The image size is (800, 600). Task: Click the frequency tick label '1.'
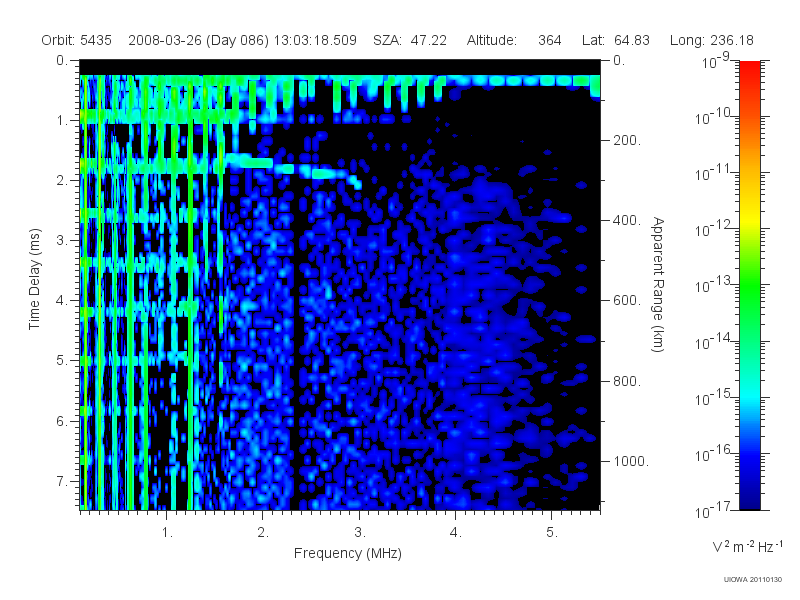(167, 533)
